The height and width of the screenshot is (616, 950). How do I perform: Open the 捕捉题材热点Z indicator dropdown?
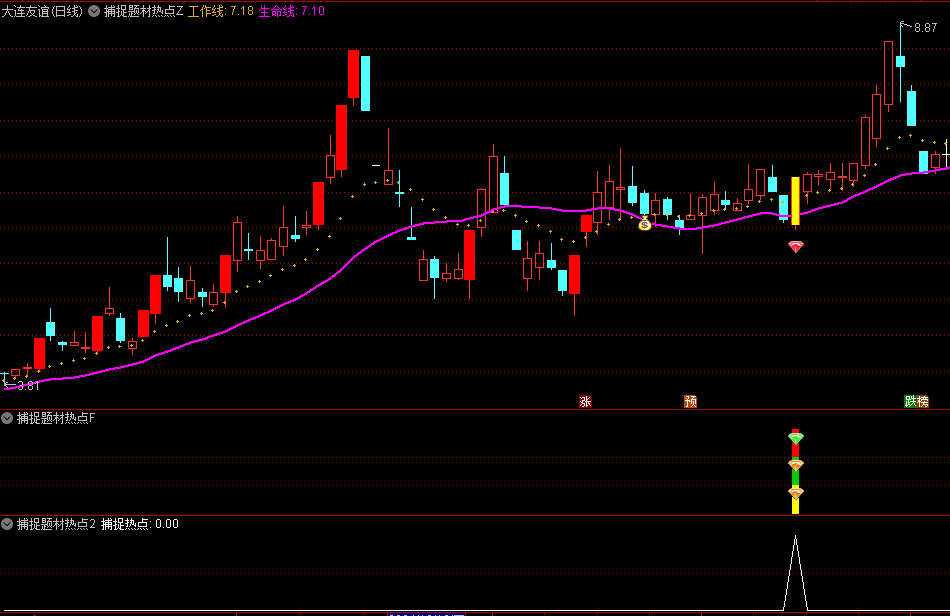pos(94,11)
